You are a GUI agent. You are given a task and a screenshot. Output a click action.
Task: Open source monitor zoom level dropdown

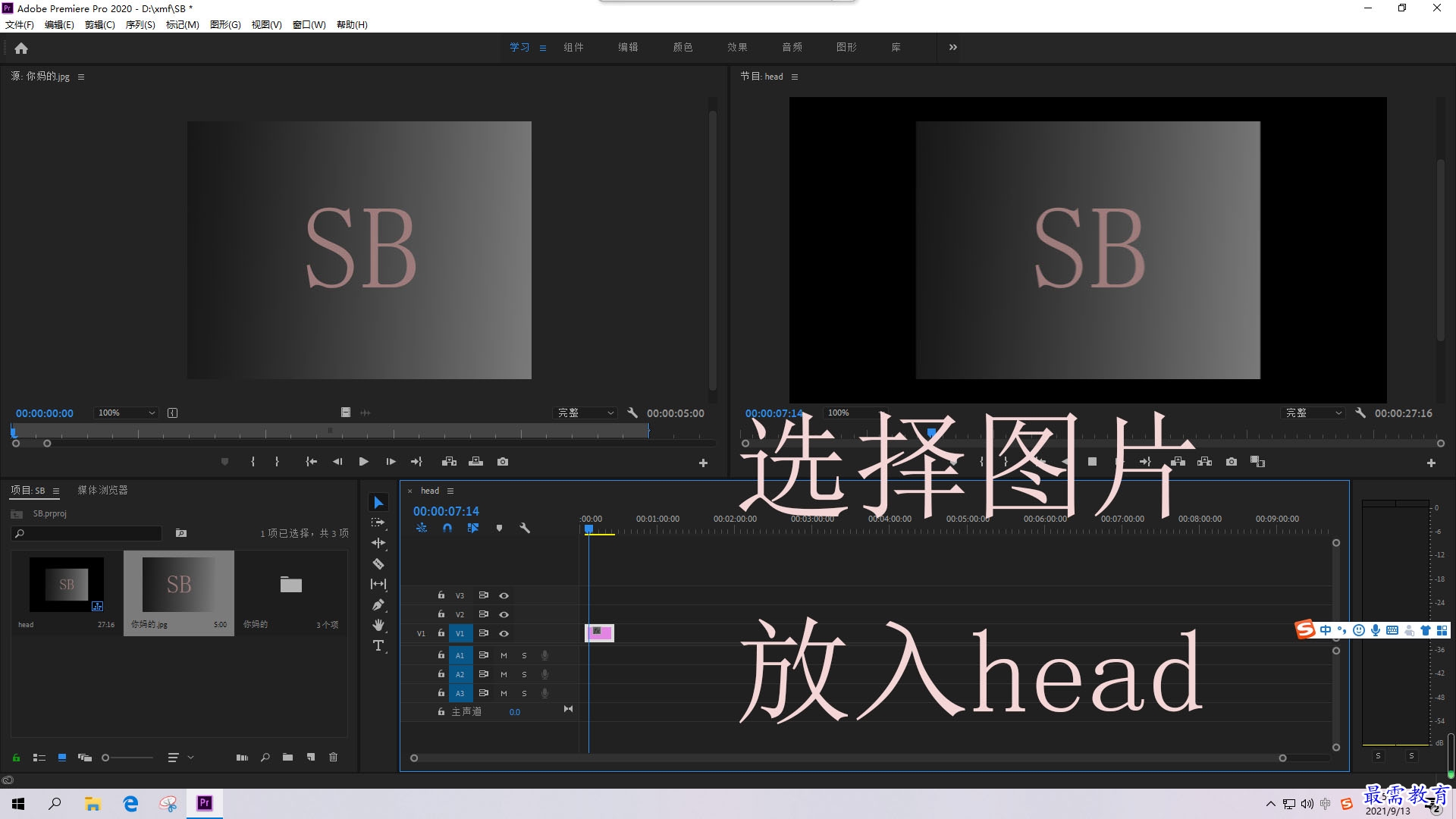click(126, 413)
